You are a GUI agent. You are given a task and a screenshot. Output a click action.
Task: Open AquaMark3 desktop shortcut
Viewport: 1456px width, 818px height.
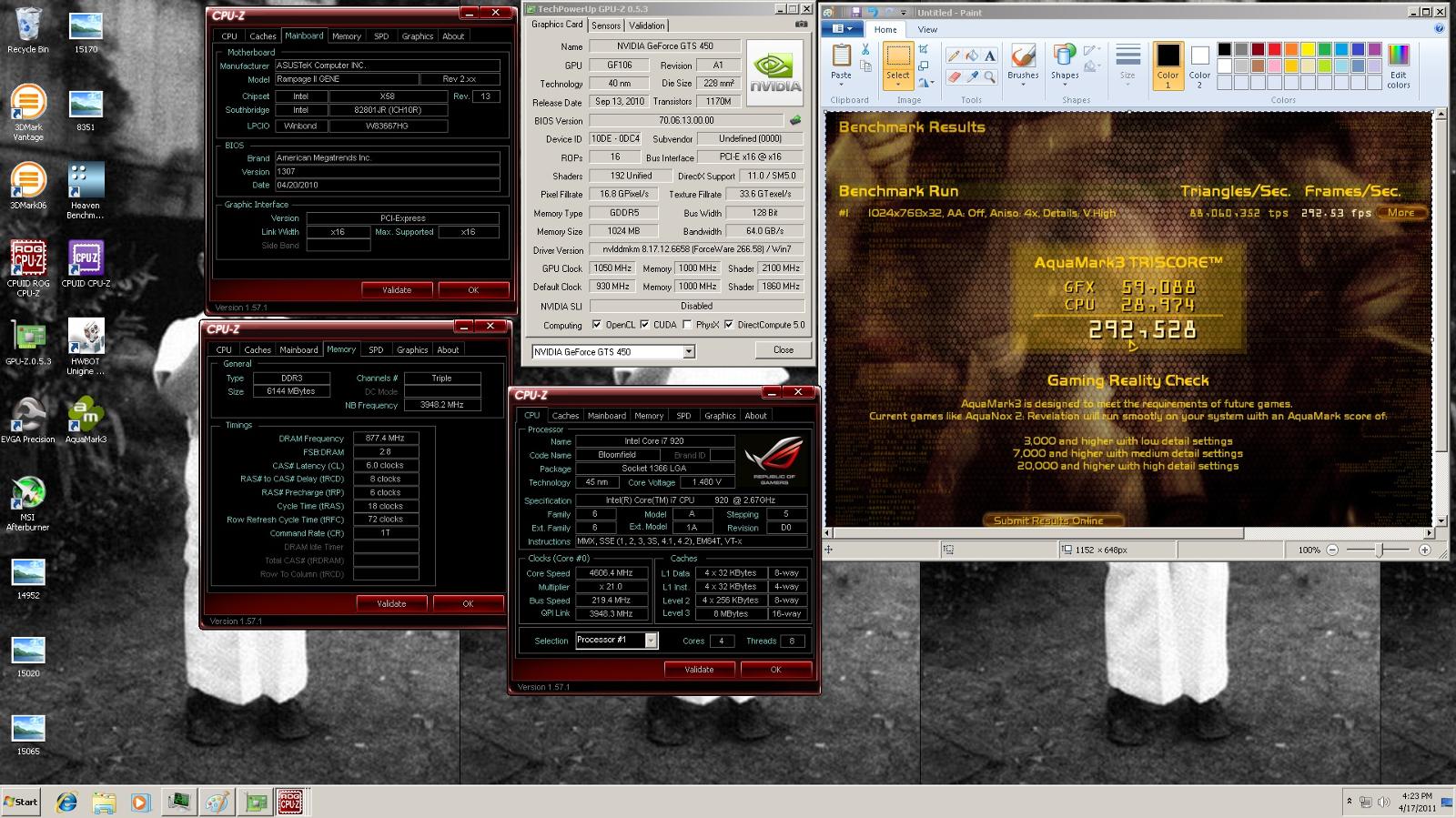[86, 421]
